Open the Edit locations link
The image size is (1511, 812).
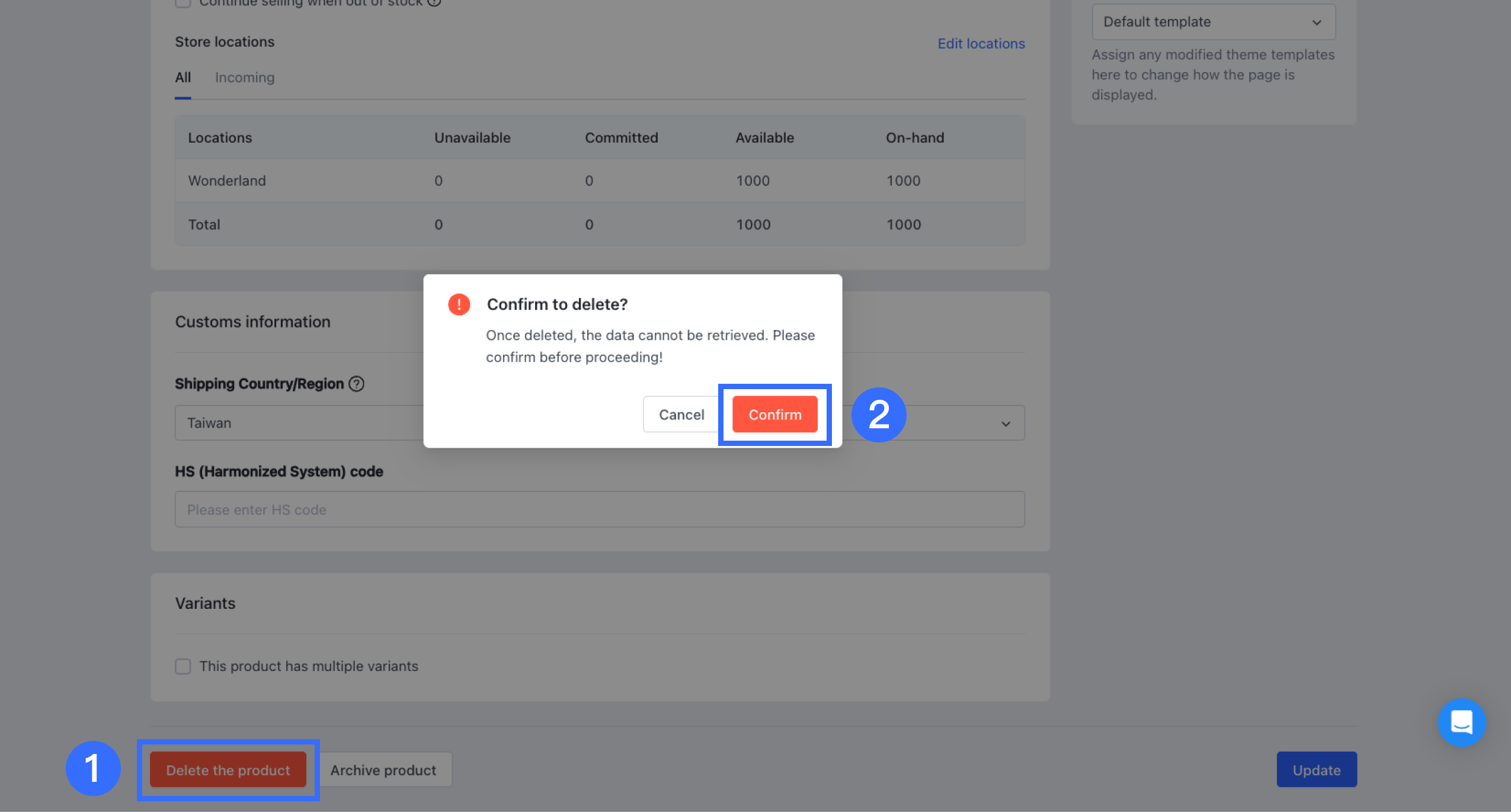point(981,43)
